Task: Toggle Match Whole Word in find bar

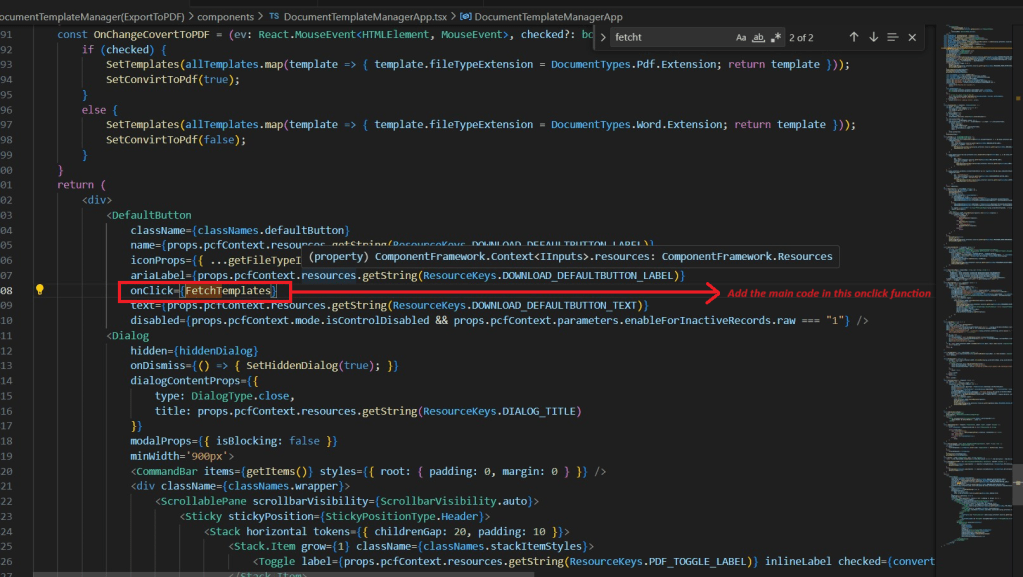Action: pyautogui.click(x=758, y=37)
